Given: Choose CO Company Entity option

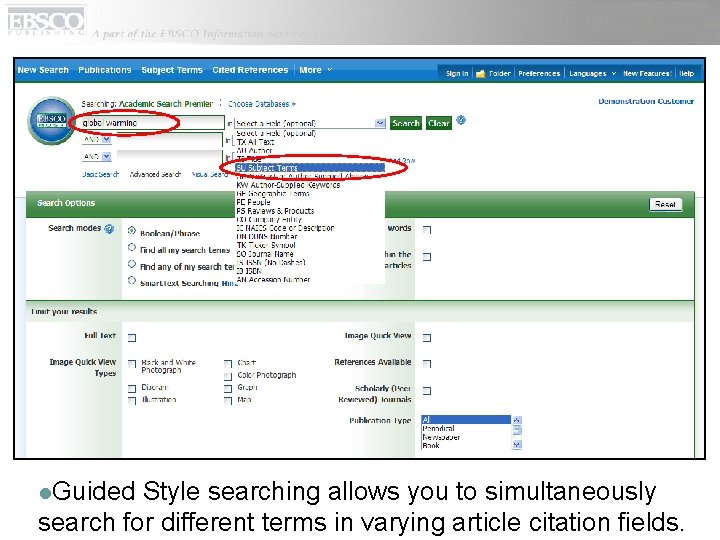Looking at the screenshot, I should point(310,219).
